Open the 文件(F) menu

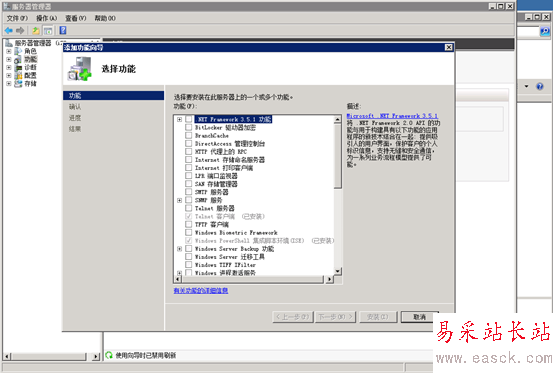17,18
